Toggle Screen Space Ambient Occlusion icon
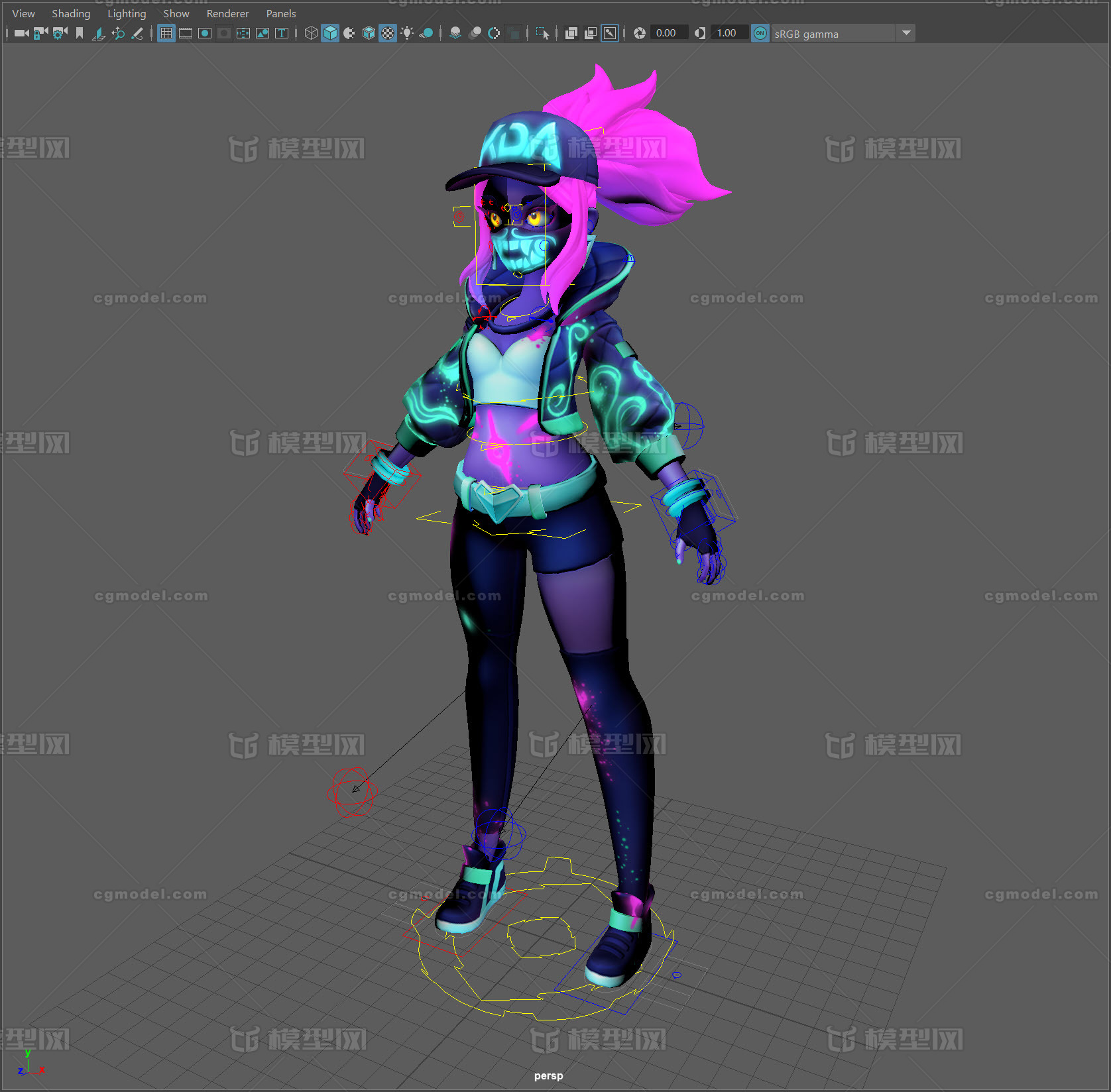Viewport: 1111px width, 1092px height. point(455,33)
